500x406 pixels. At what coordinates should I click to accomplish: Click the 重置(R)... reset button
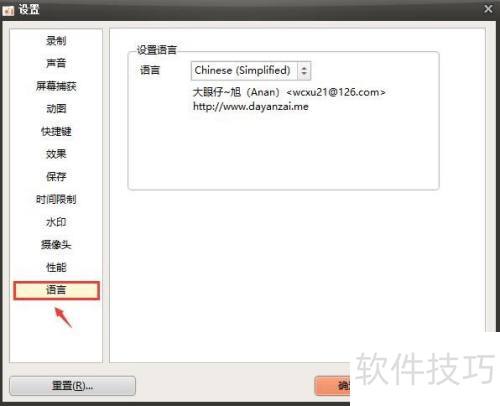click(x=72, y=386)
